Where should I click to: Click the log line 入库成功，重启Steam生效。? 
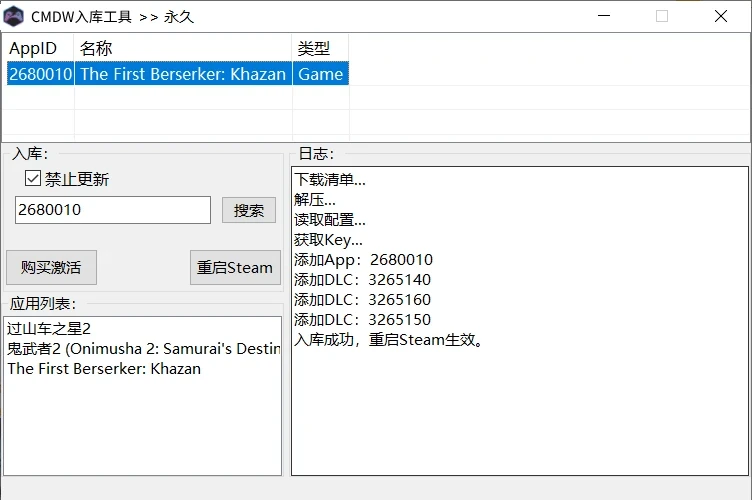(x=389, y=339)
